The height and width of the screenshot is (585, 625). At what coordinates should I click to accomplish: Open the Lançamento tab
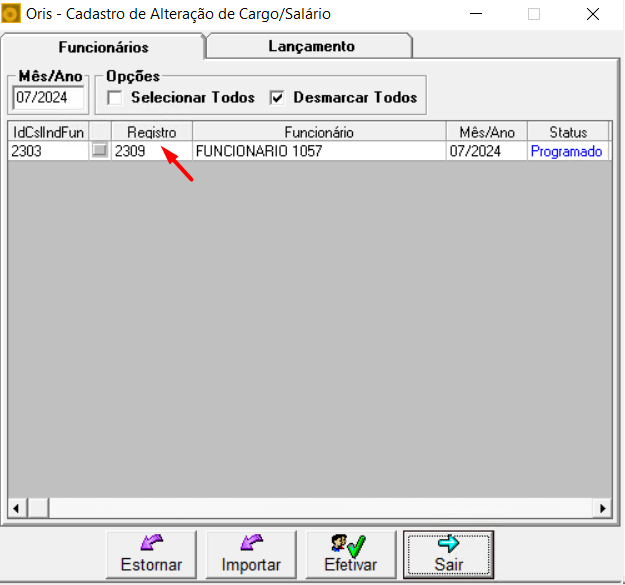311,46
